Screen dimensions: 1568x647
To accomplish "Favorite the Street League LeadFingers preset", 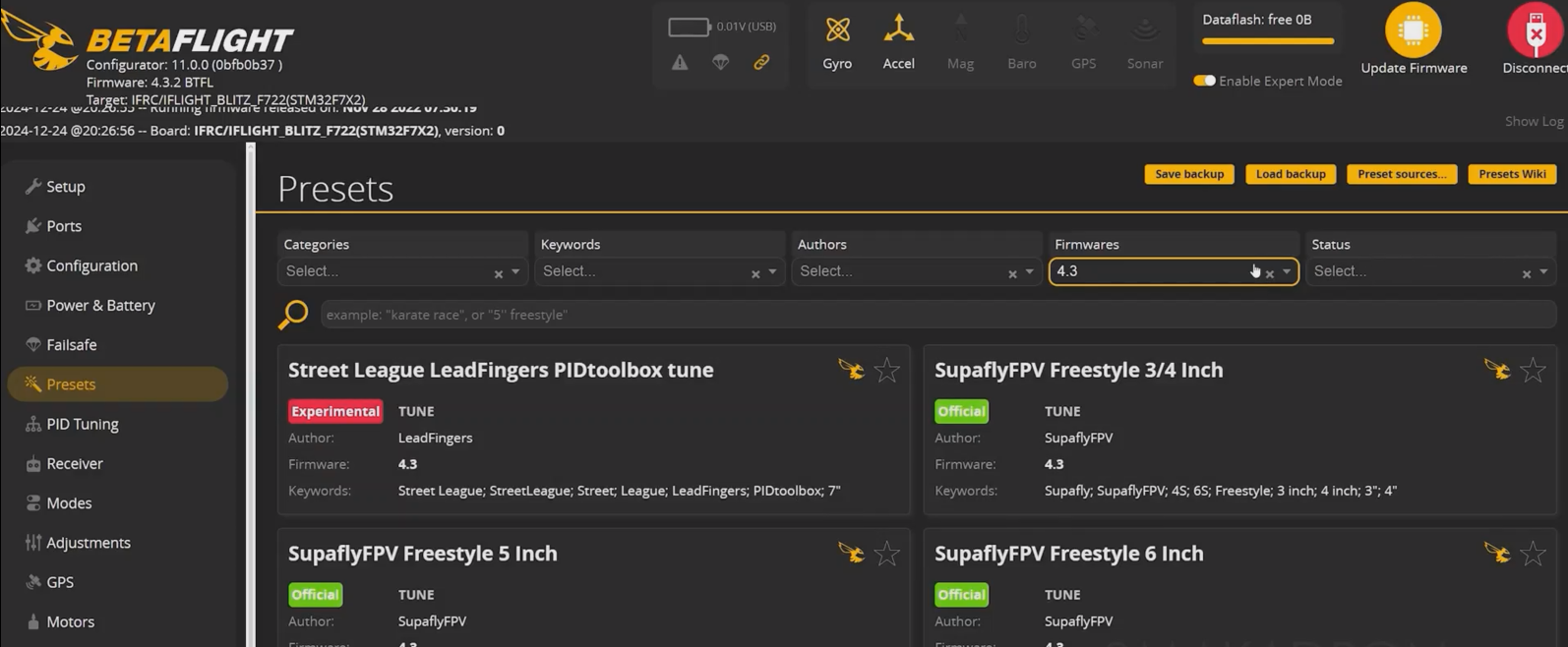I will [887, 370].
